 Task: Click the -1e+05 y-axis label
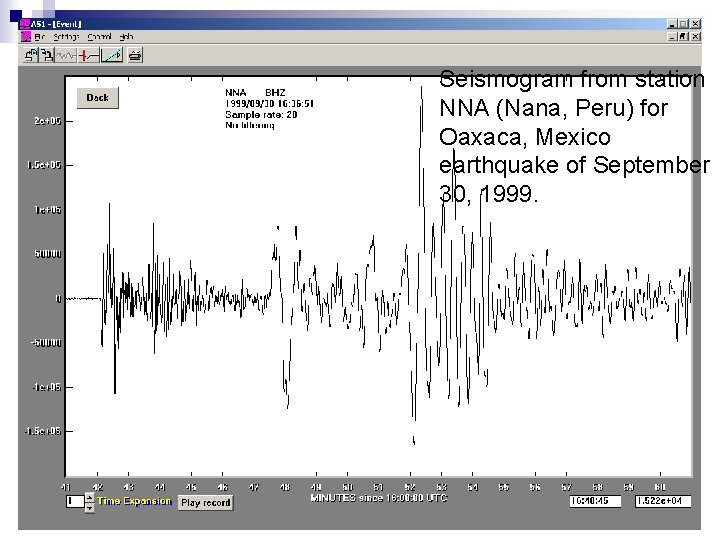click(x=46, y=387)
